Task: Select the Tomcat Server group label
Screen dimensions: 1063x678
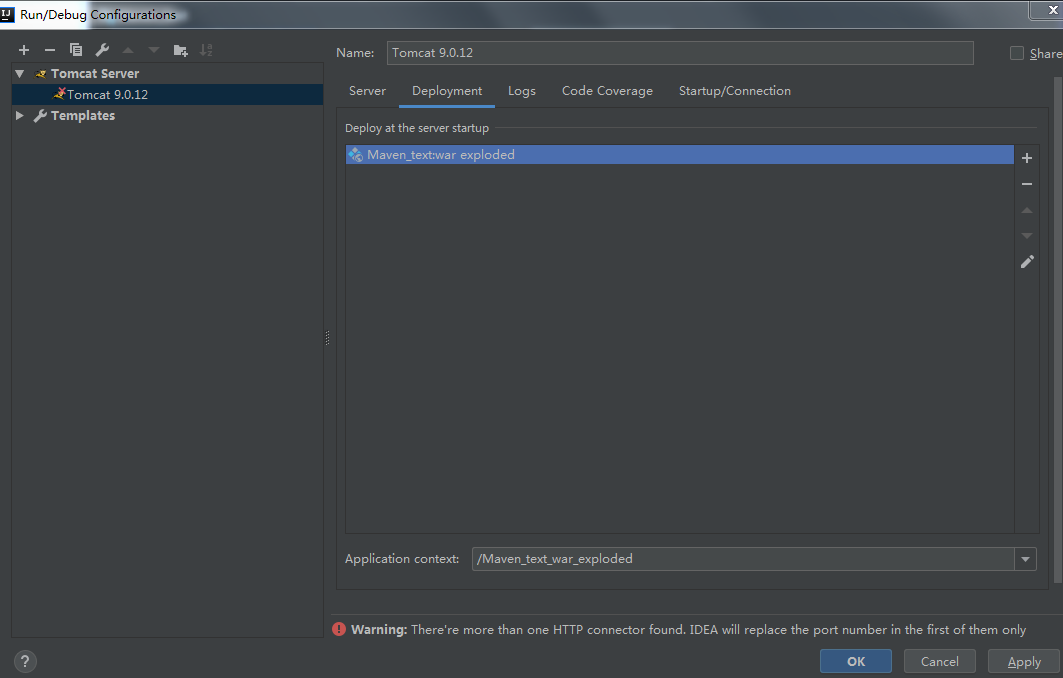Action: (95, 73)
